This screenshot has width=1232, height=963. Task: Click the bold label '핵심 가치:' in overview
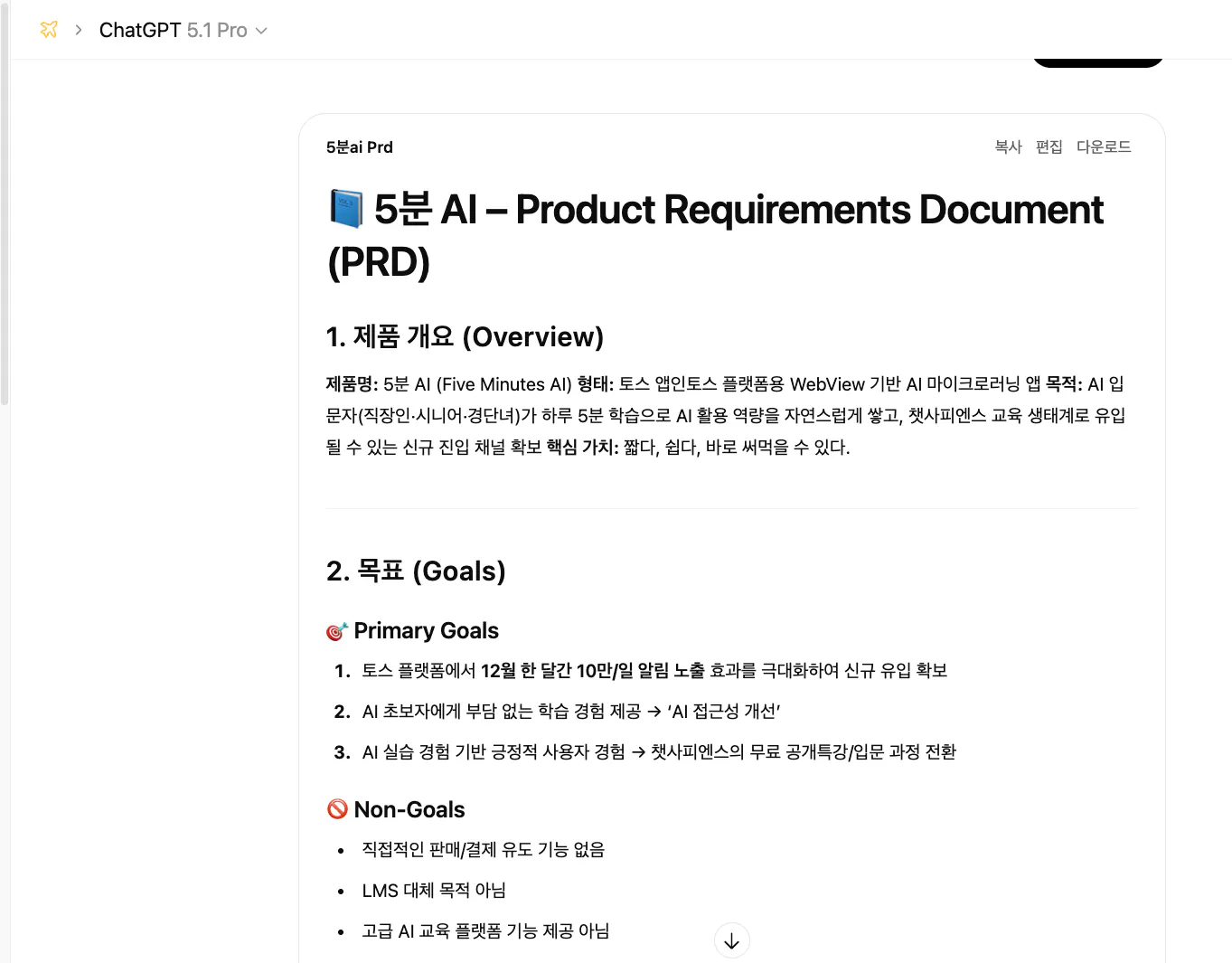click(582, 447)
